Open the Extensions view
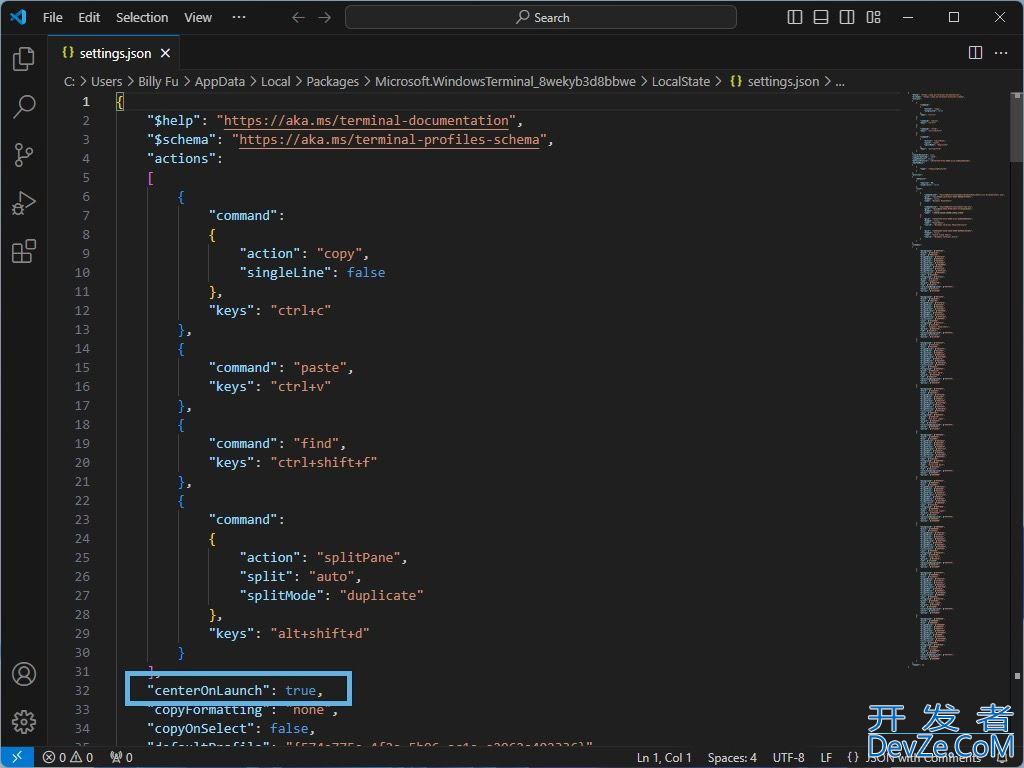This screenshot has width=1024, height=768. [24, 251]
